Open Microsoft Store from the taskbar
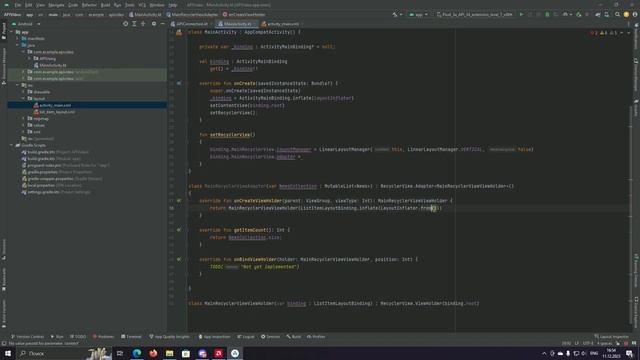Image resolution: width=640 pixels, height=360 pixels. point(186,353)
